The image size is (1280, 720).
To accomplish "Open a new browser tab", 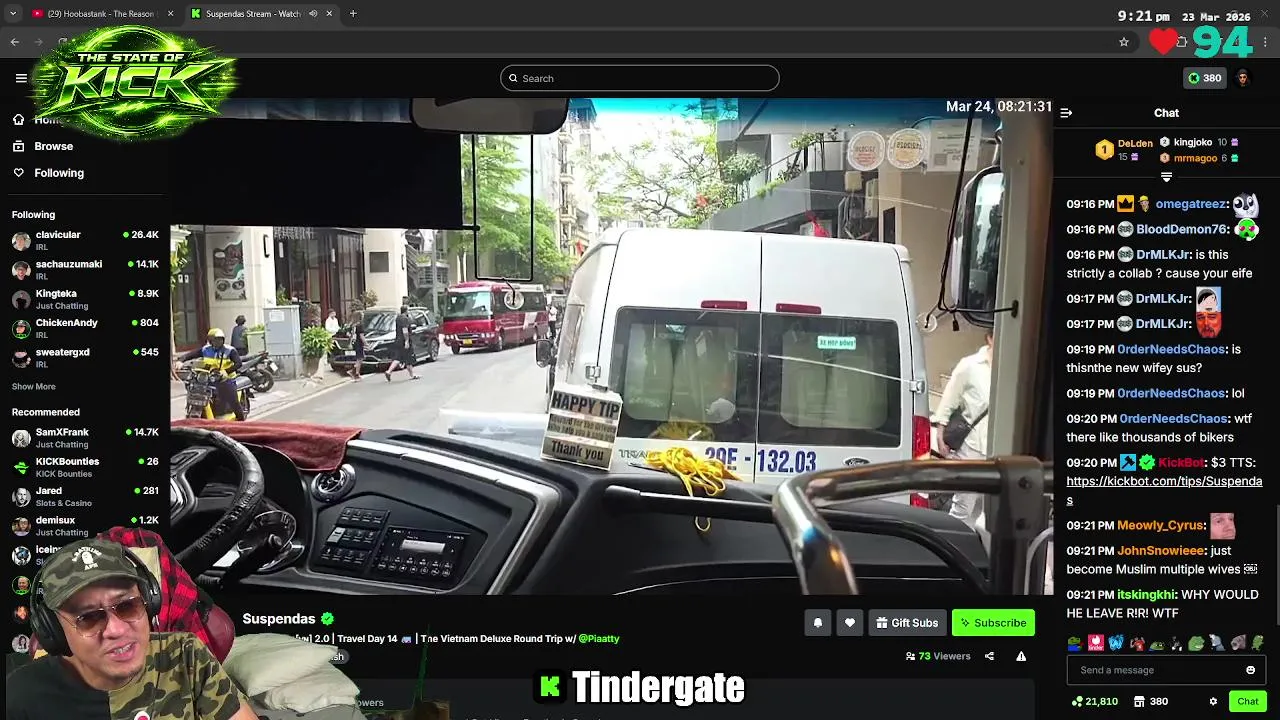I will coord(353,14).
